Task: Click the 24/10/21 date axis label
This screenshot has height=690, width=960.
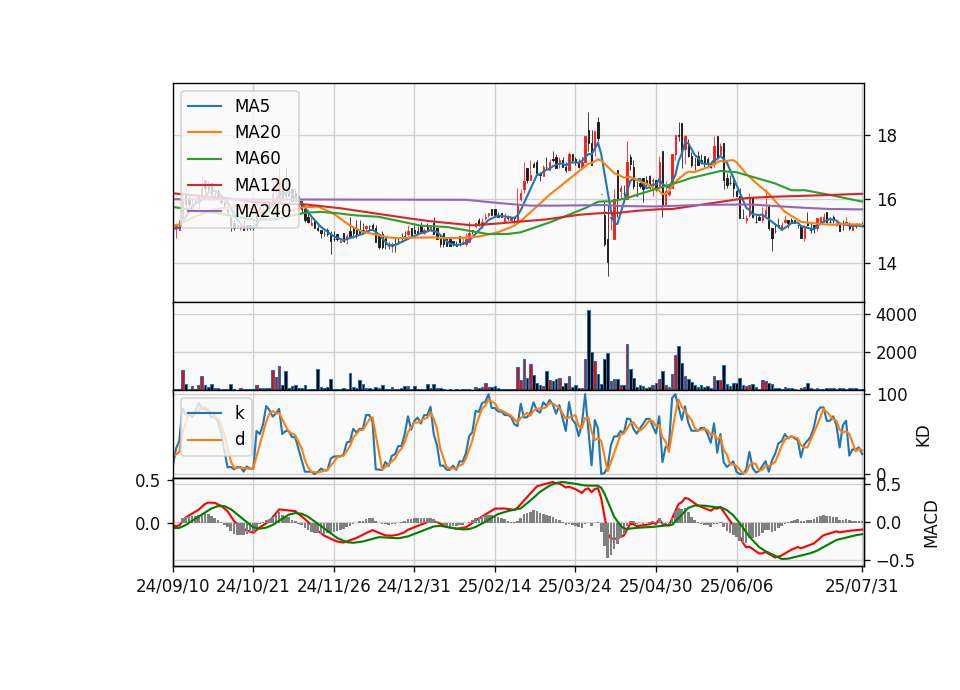Action: (x=253, y=586)
